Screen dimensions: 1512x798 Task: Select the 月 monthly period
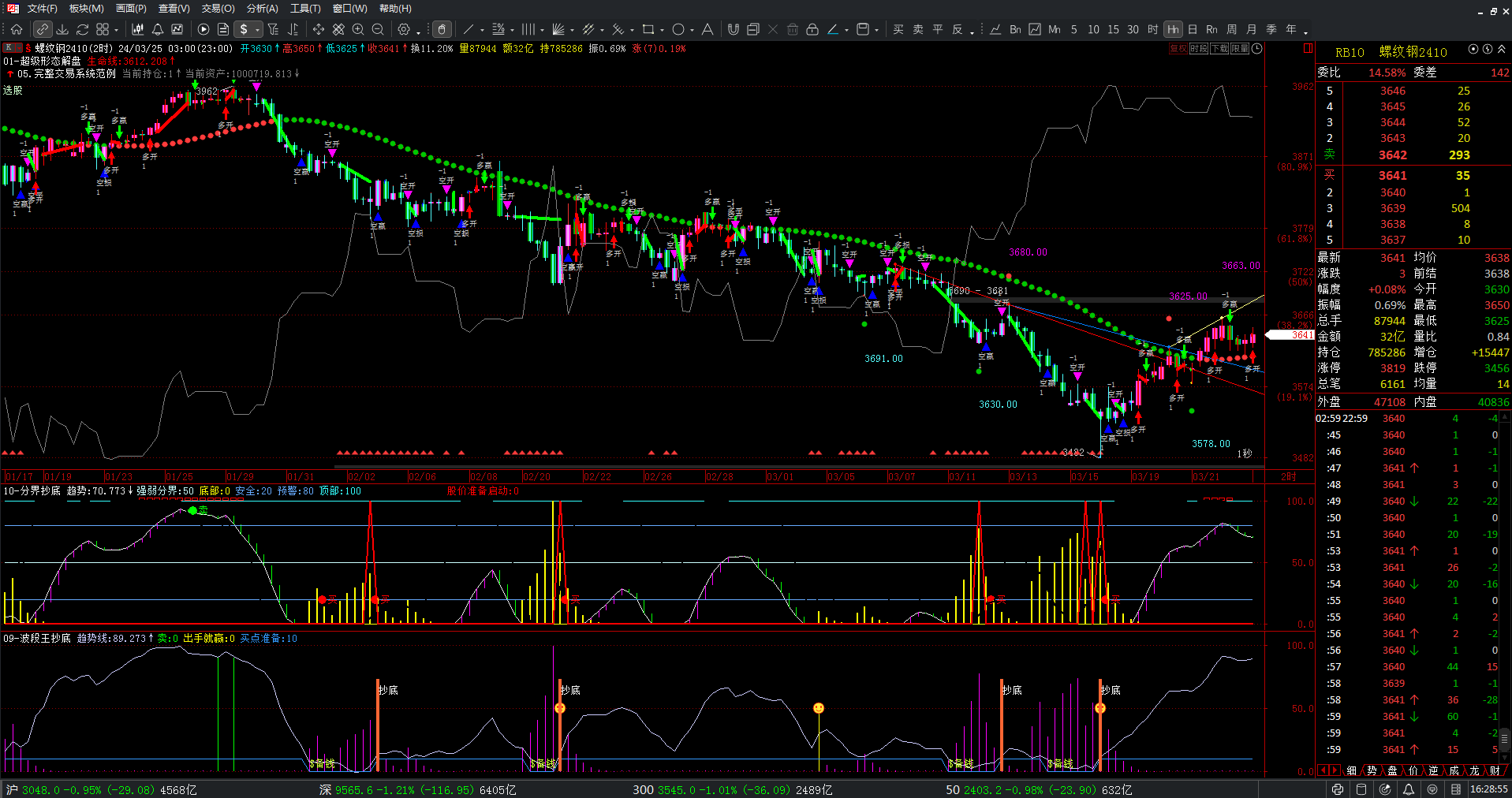[1252, 29]
